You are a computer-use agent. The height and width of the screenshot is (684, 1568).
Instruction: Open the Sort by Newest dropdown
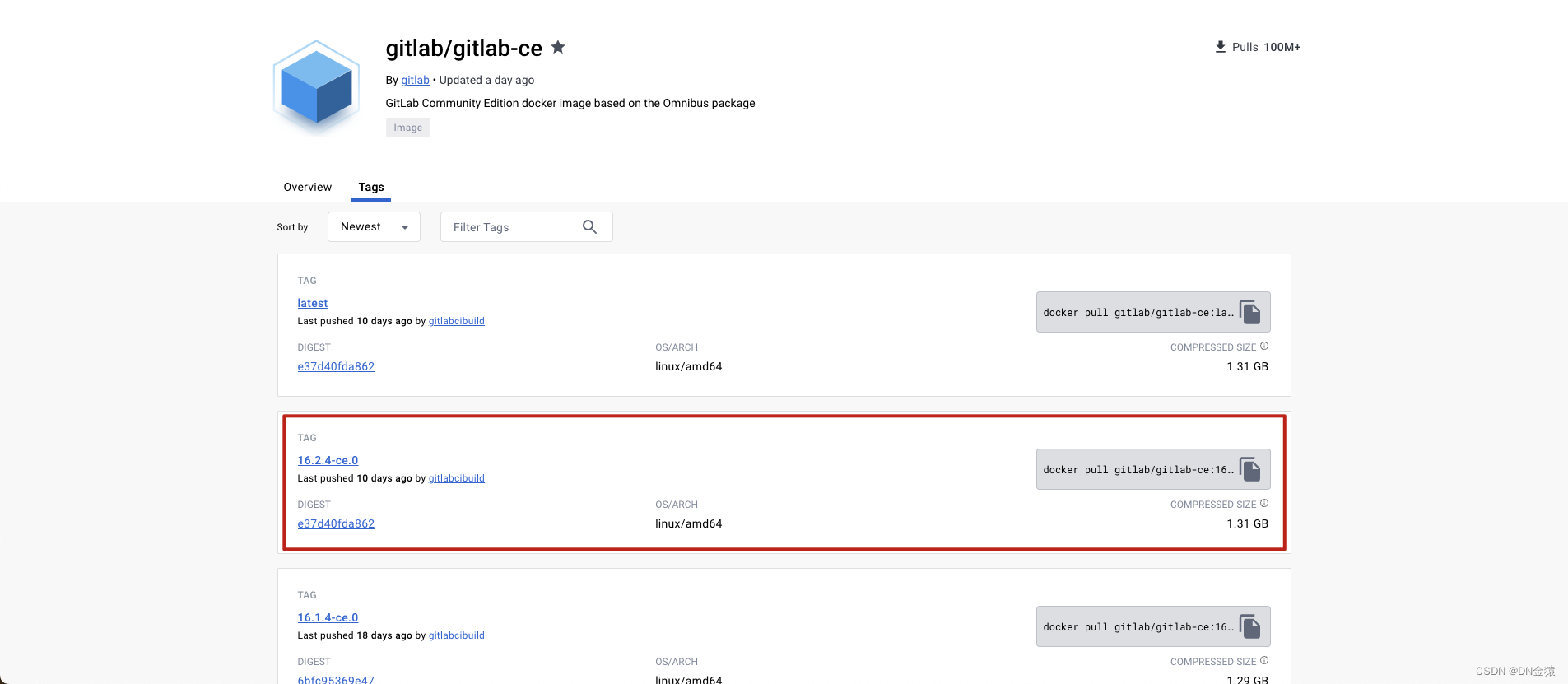click(374, 226)
